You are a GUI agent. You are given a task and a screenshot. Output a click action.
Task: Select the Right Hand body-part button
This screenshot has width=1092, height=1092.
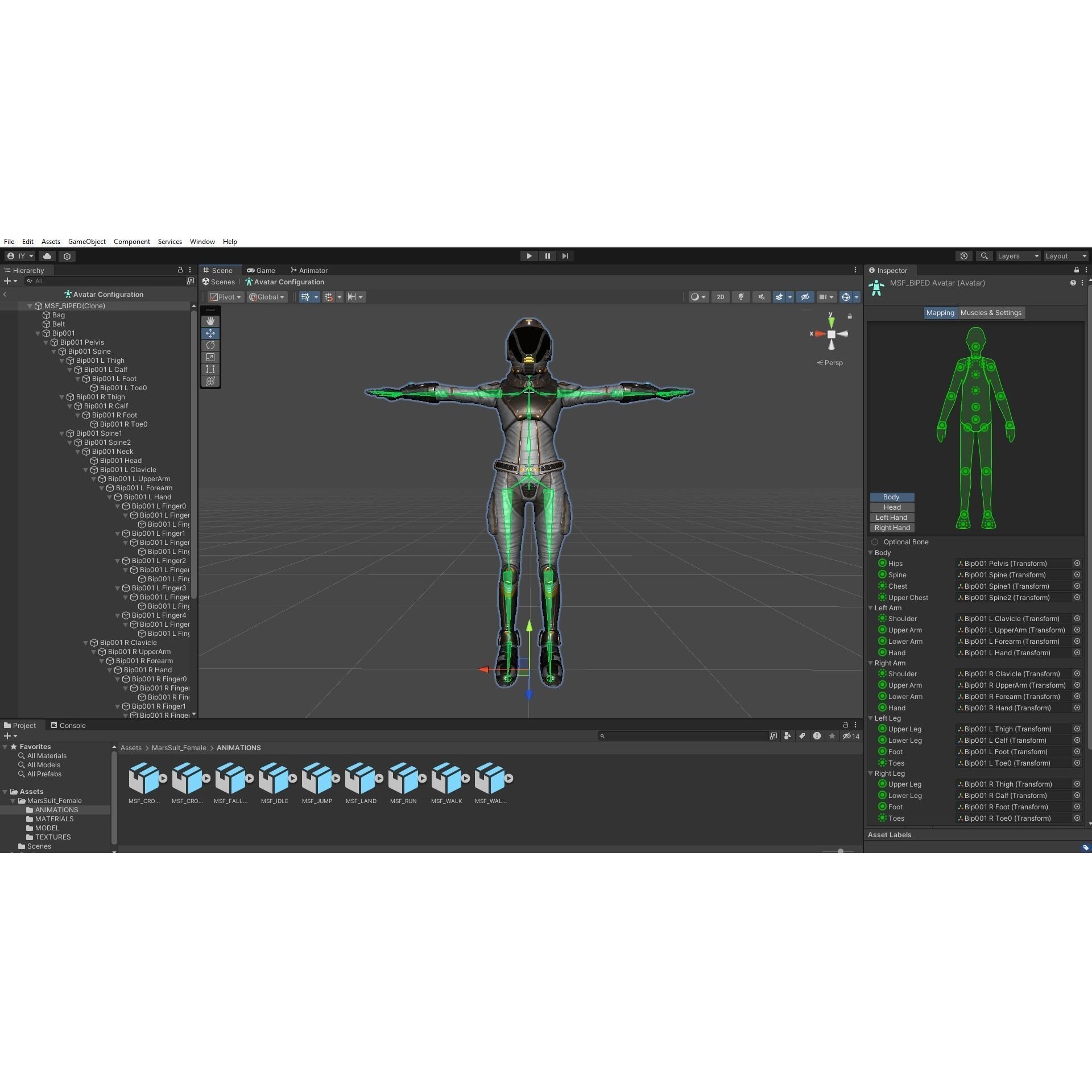pyautogui.click(x=892, y=528)
